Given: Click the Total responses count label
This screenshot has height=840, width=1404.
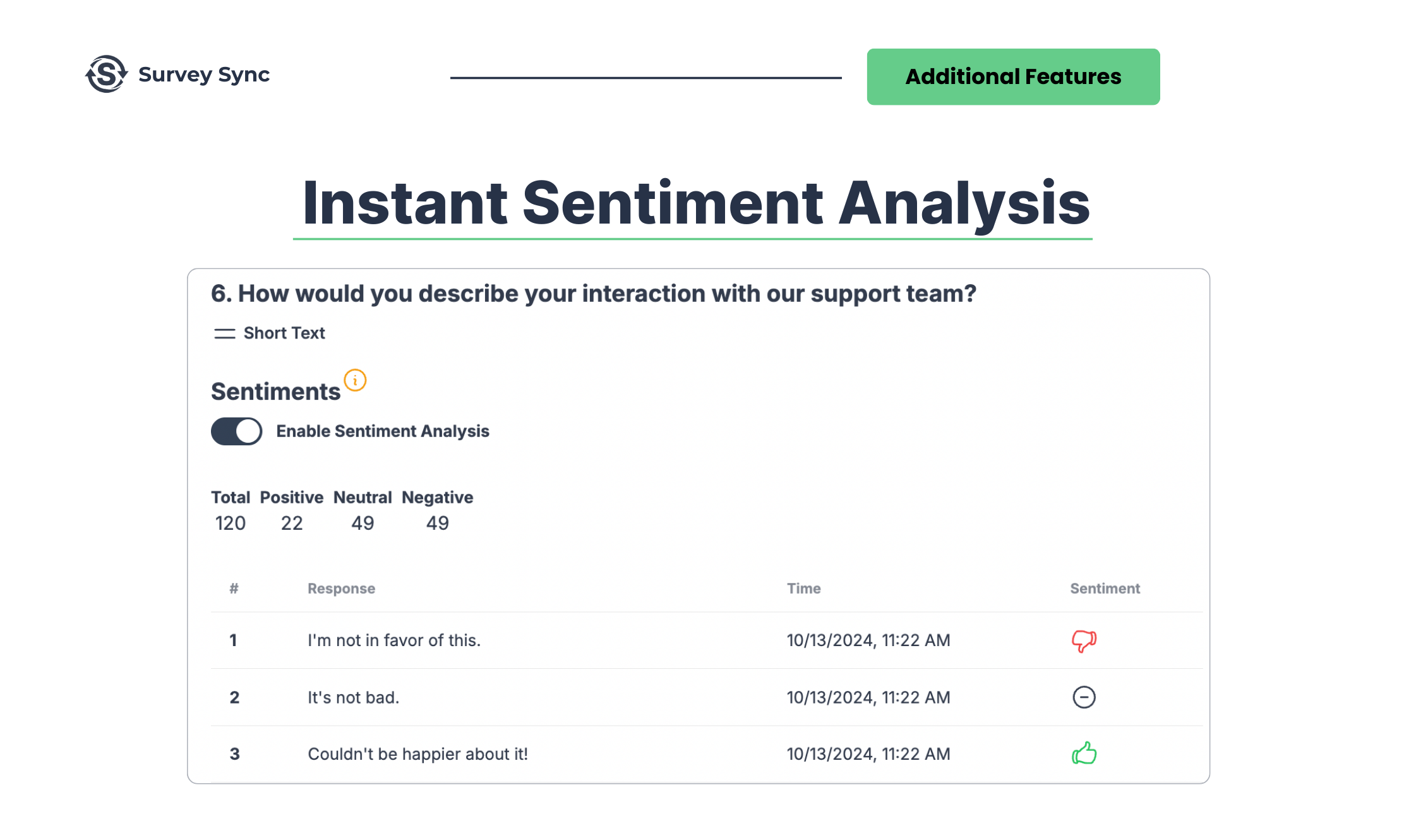Looking at the screenshot, I should click(230, 498).
